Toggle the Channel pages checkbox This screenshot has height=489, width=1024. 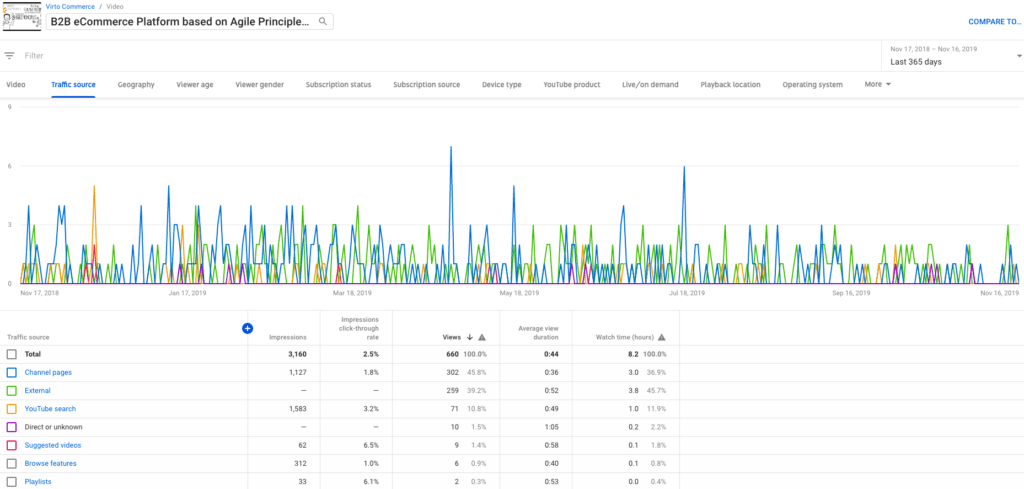point(12,373)
